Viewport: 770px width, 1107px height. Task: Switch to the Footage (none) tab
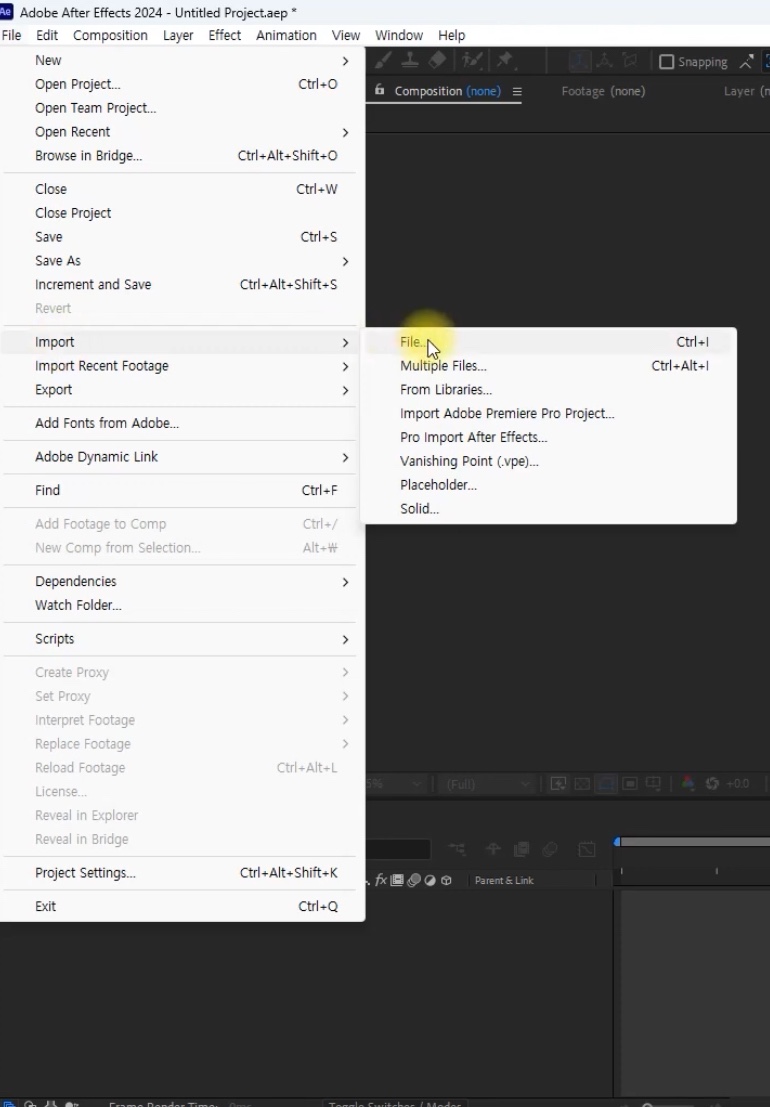[603, 91]
